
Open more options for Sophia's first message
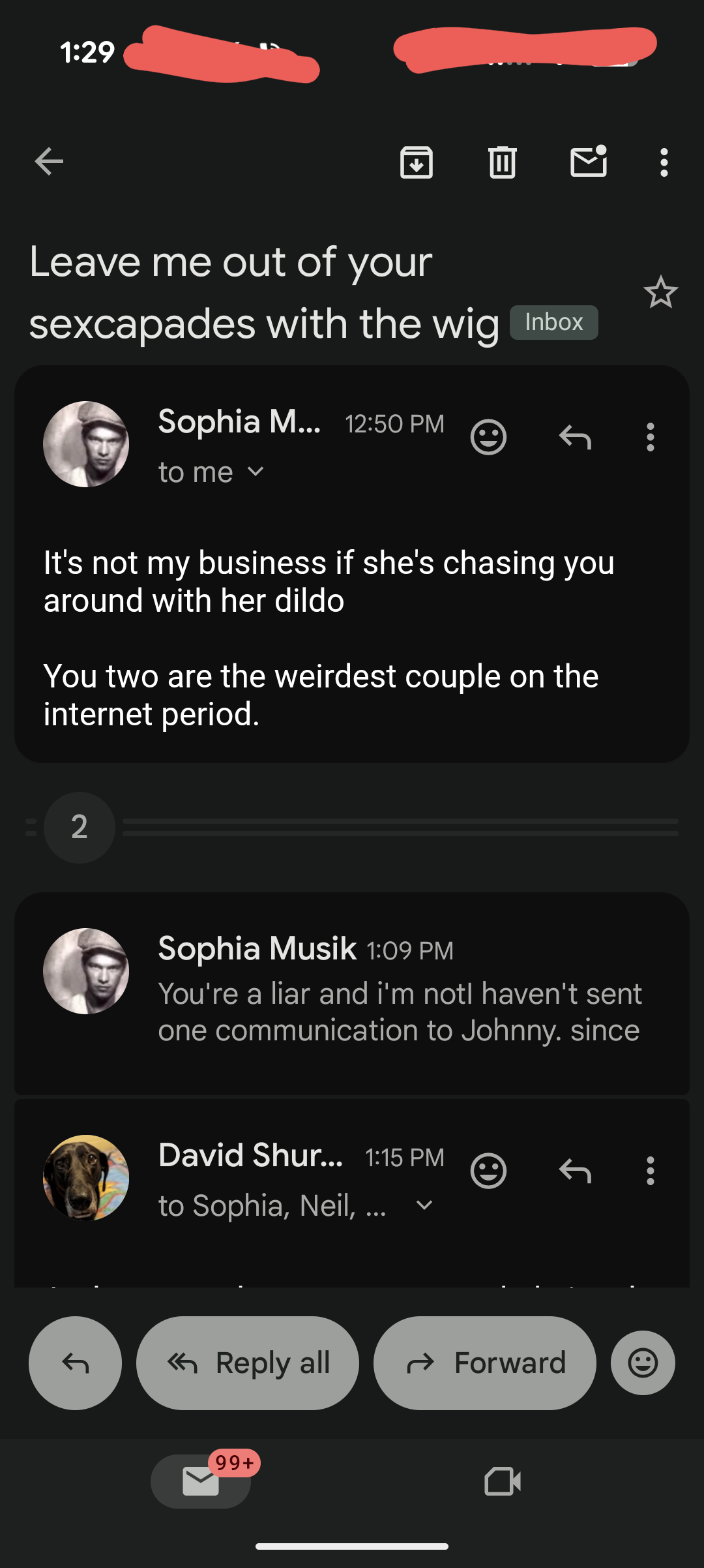click(650, 437)
